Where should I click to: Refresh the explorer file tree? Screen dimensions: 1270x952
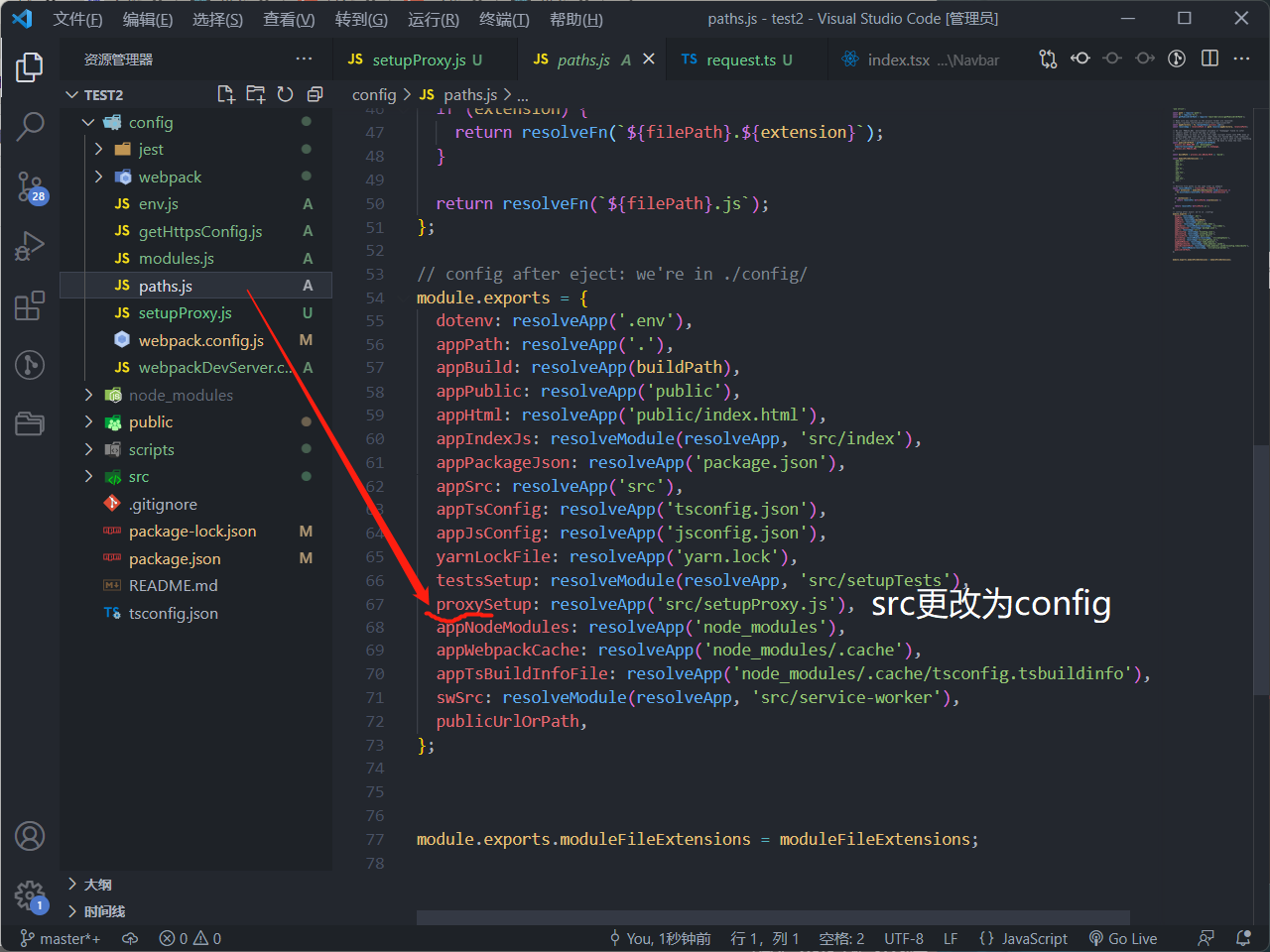(285, 94)
